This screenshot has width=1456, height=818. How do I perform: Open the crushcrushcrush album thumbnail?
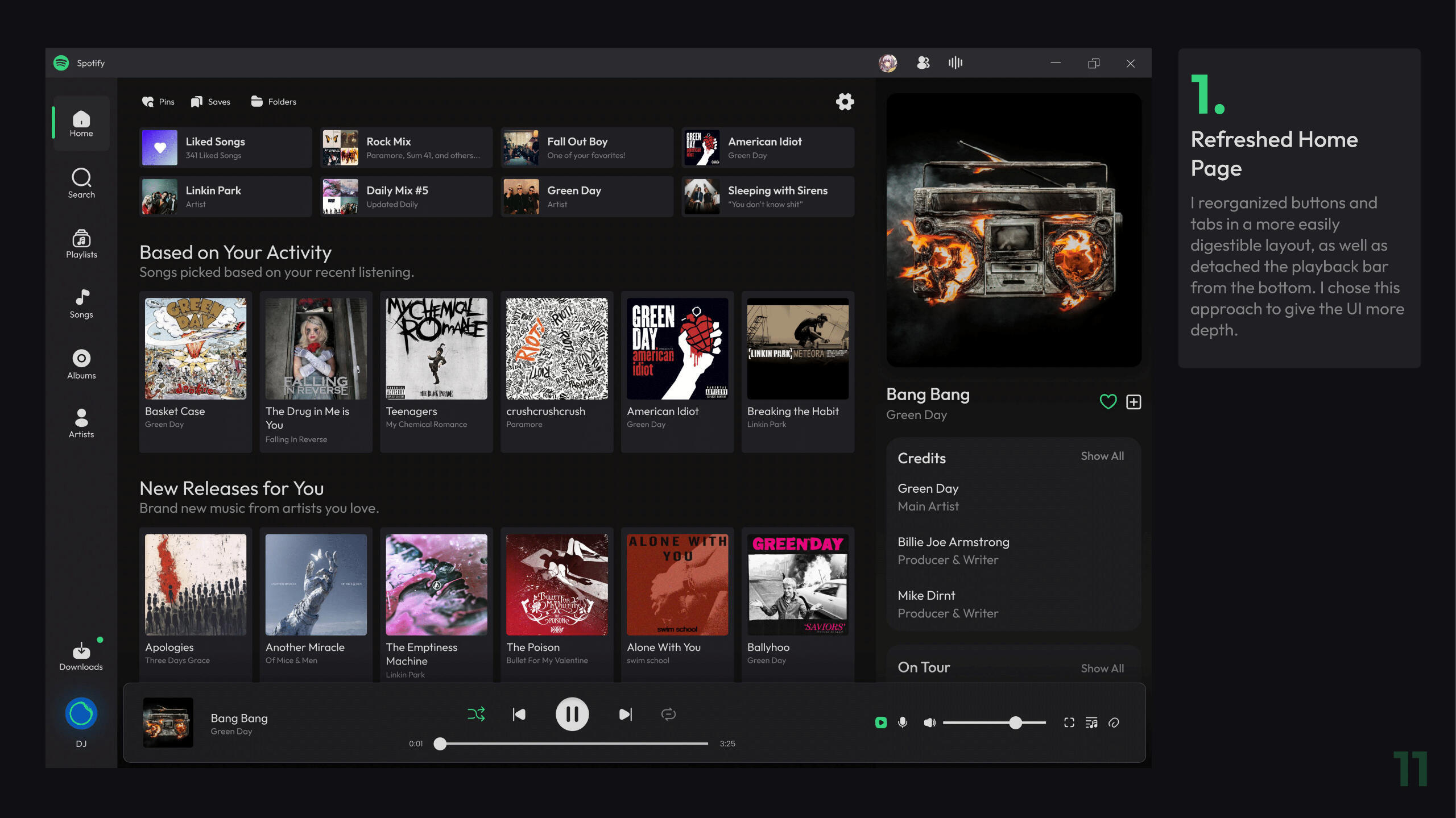(x=557, y=348)
